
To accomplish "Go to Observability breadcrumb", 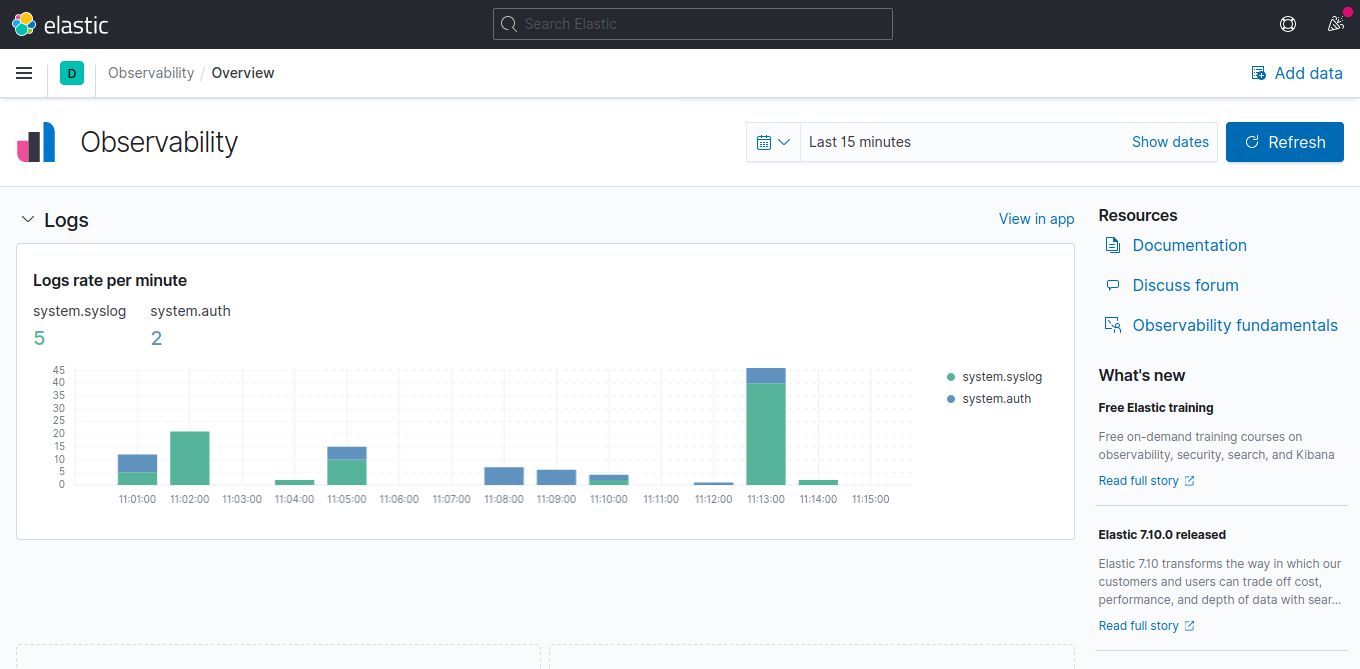I will pyautogui.click(x=151, y=73).
